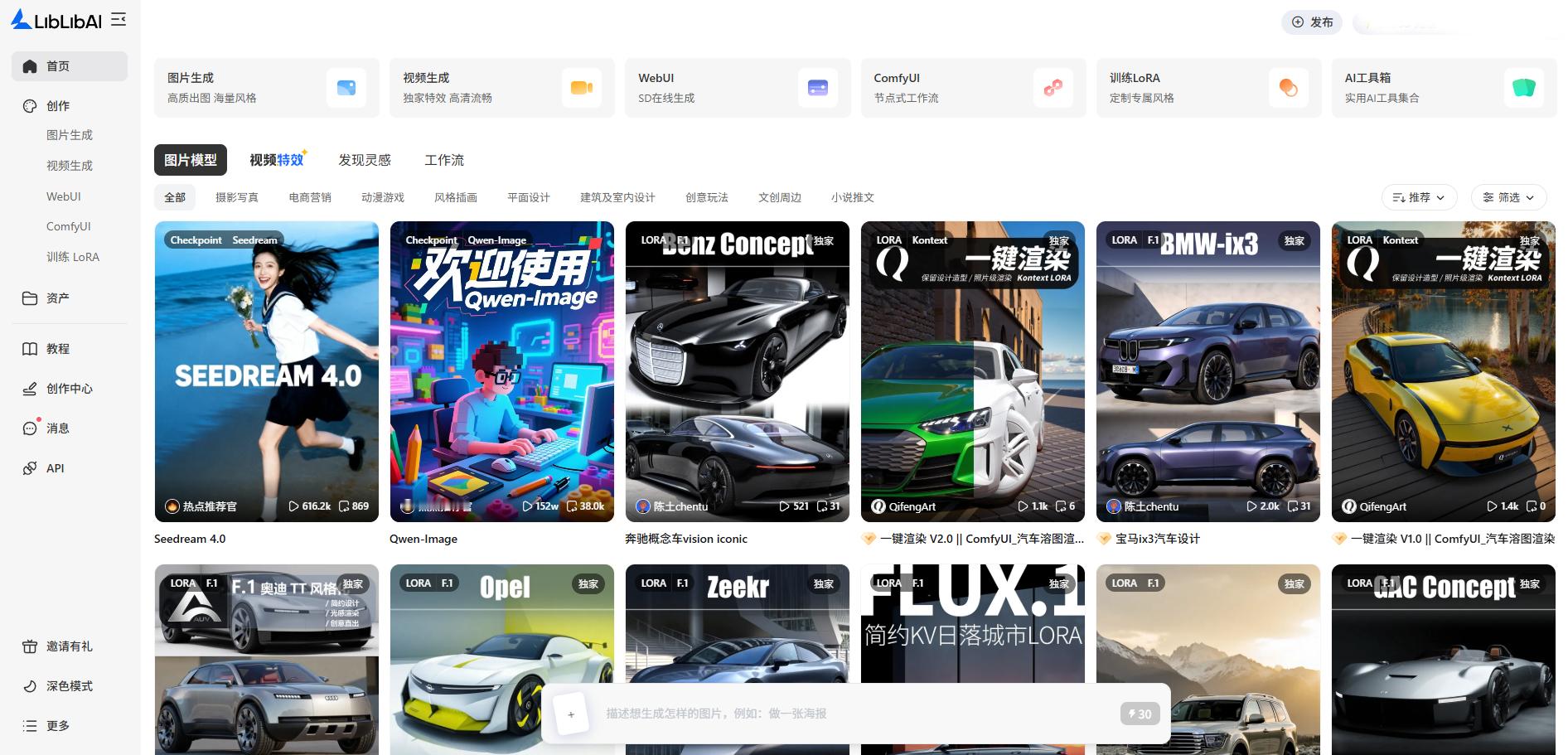Viewport: 1568px width, 755px height.
Task: Open the 消息 chat bubble icon
Action: point(30,428)
